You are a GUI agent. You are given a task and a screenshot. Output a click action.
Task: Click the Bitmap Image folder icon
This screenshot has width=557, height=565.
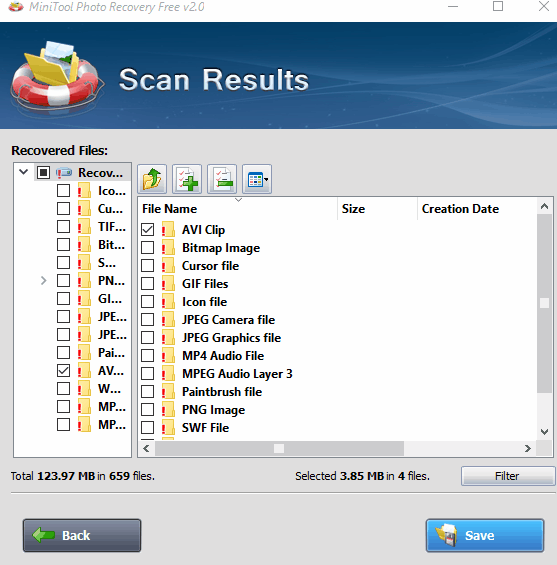point(168,248)
